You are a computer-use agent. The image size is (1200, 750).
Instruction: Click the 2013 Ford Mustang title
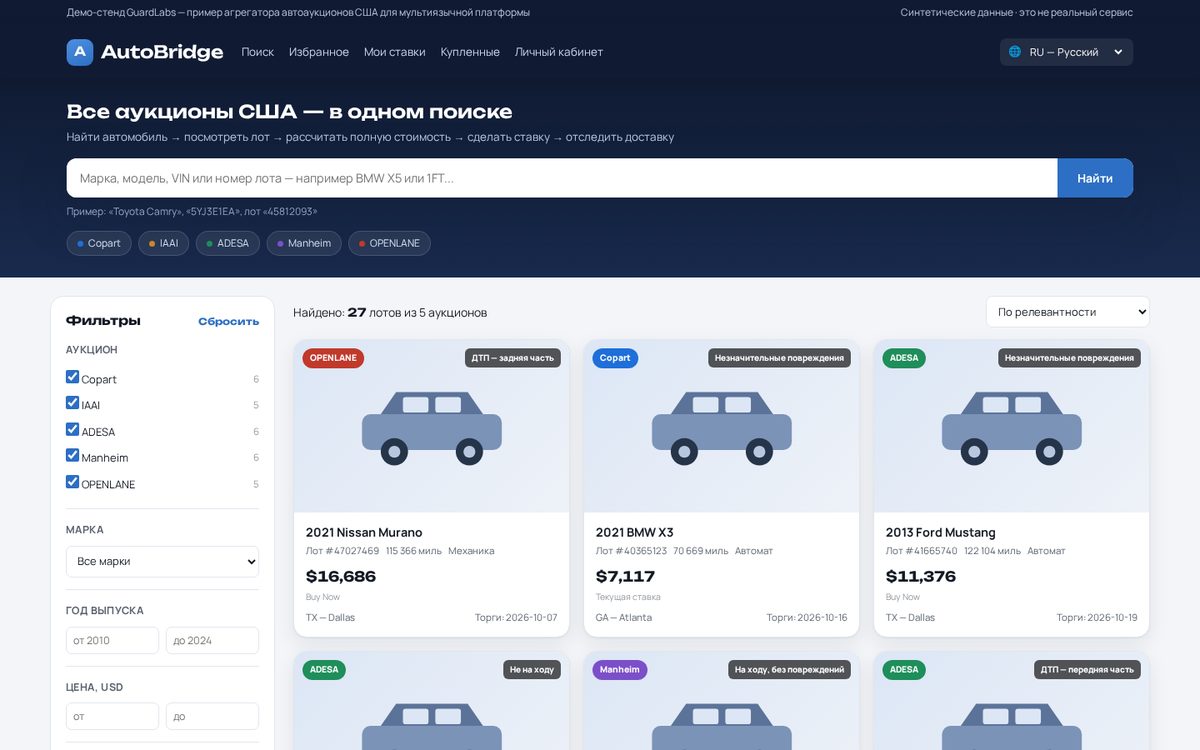tap(941, 532)
